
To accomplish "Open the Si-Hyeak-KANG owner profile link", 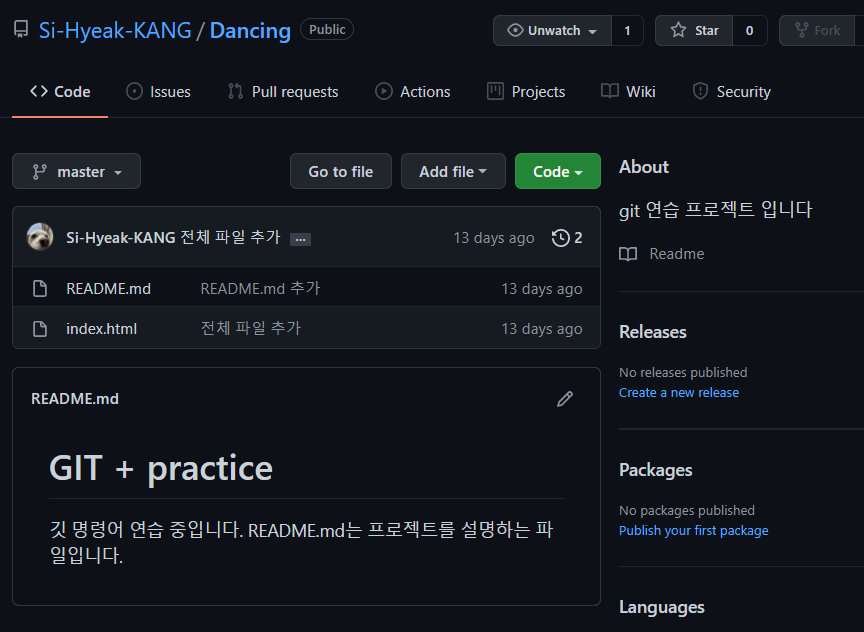I will tap(115, 30).
